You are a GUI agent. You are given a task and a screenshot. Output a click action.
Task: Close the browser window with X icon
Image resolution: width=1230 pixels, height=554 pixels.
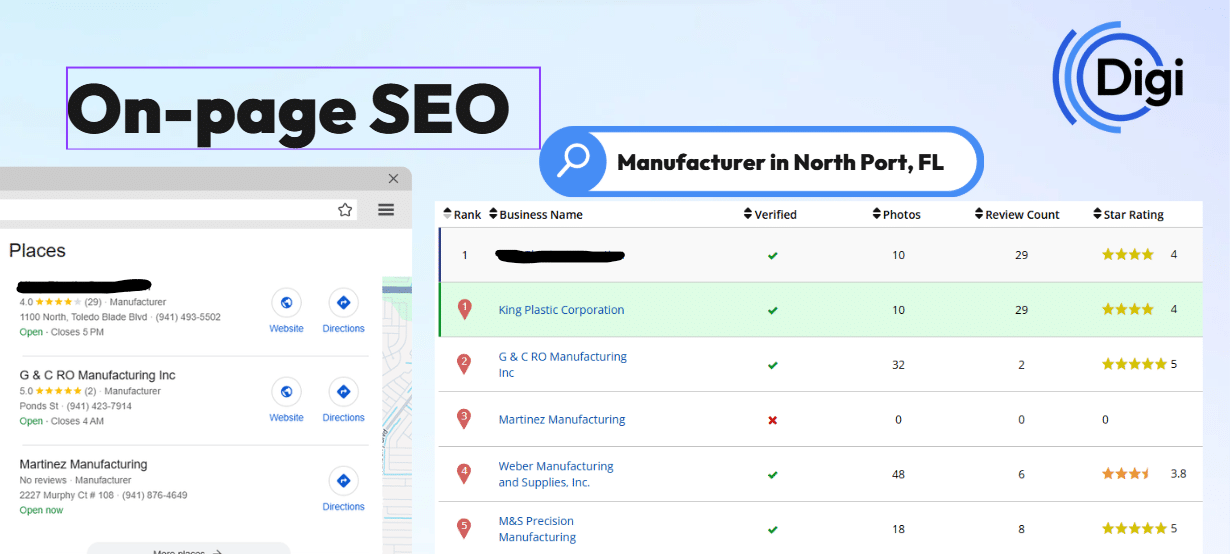pyautogui.click(x=393, y=179)
